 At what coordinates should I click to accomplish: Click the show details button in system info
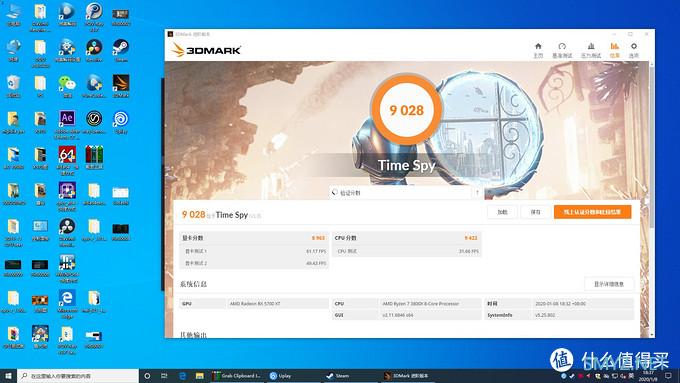608,284
